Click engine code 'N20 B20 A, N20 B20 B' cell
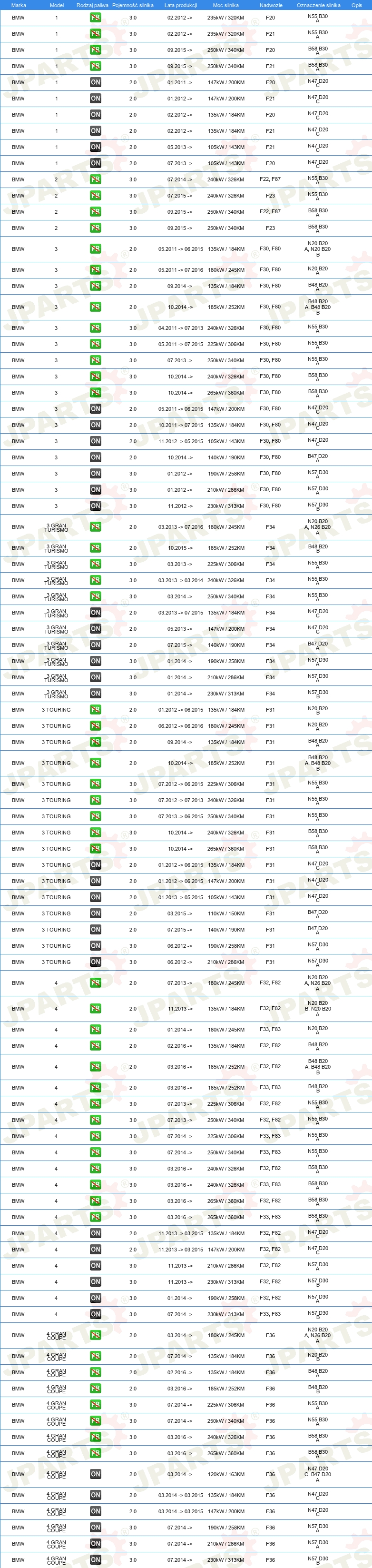The height and width of the screenshot is (1568, 372). (x=318, y=249)
